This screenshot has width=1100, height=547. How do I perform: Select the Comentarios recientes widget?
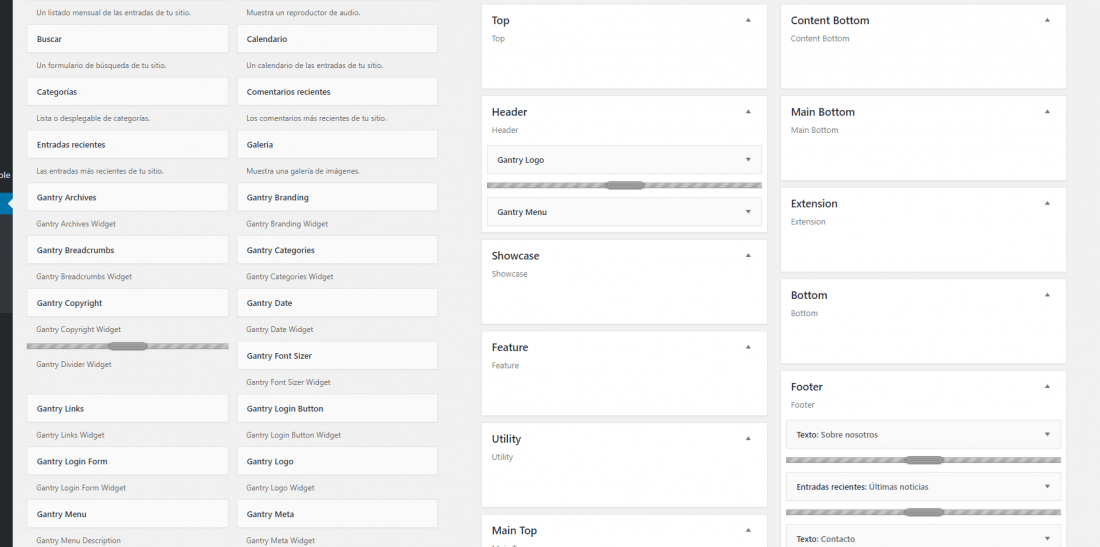337,92
